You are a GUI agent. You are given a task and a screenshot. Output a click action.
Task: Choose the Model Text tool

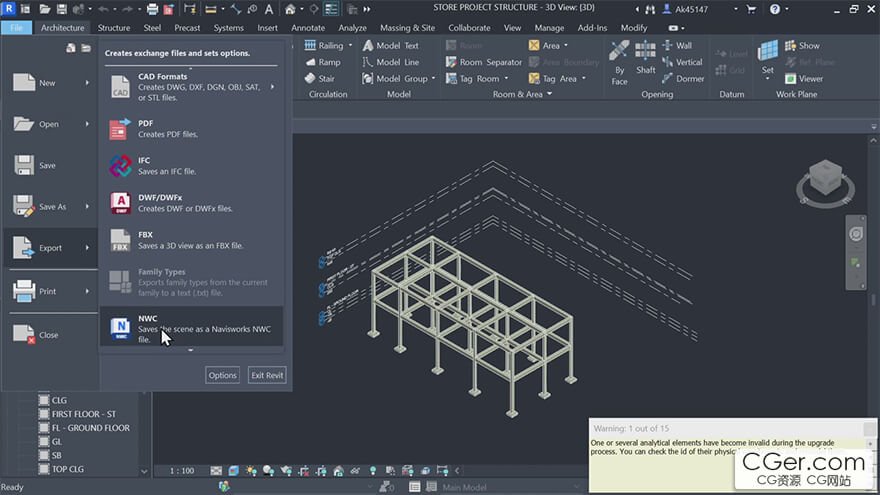coord(391,45)
